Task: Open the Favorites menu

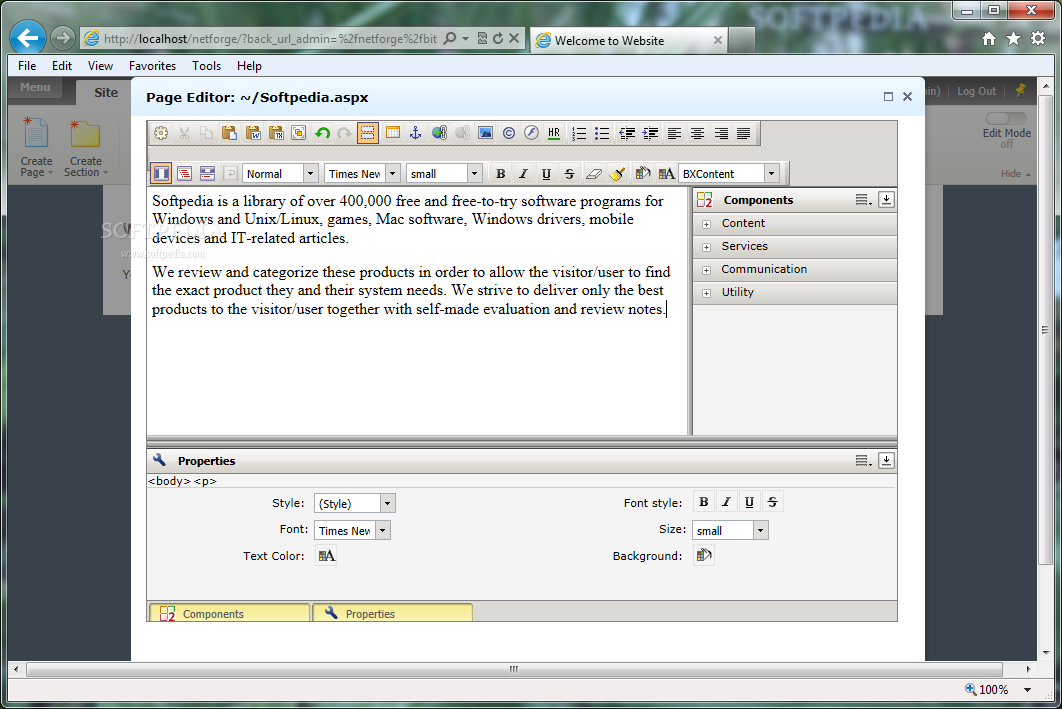Action: click(x=152, y=66)
